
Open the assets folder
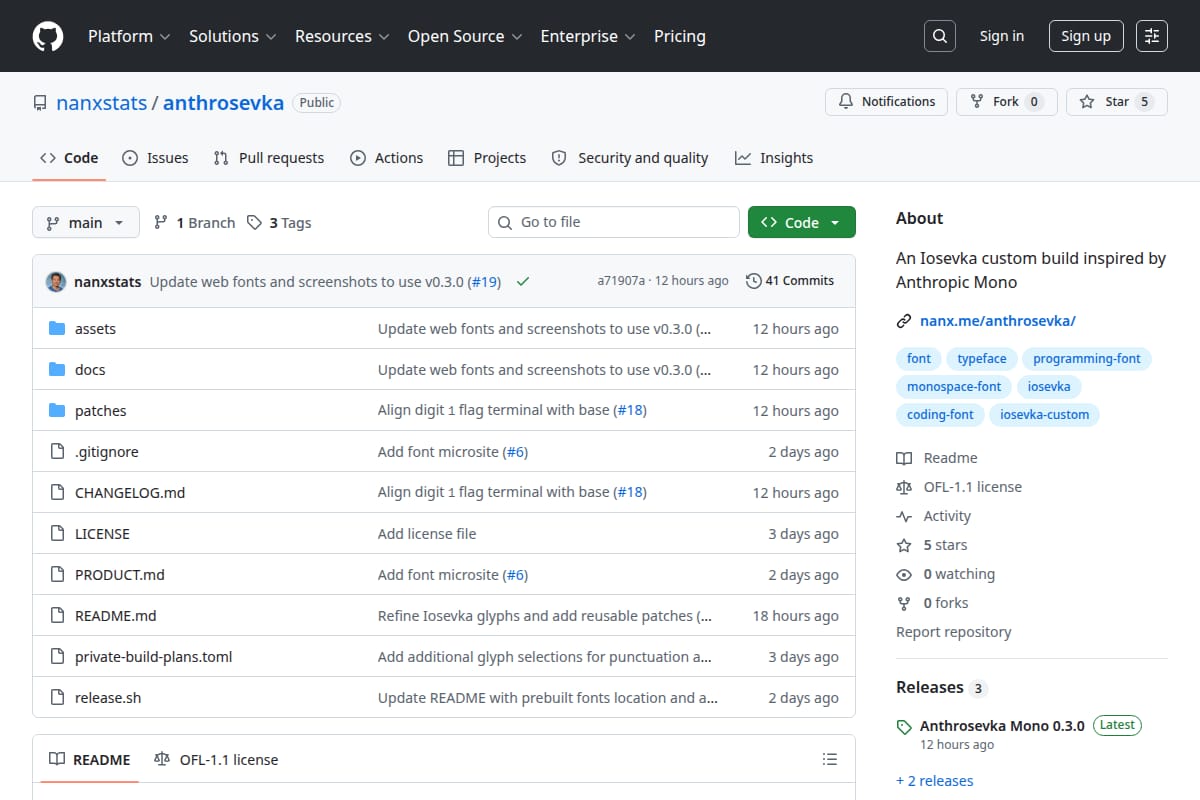95,329
